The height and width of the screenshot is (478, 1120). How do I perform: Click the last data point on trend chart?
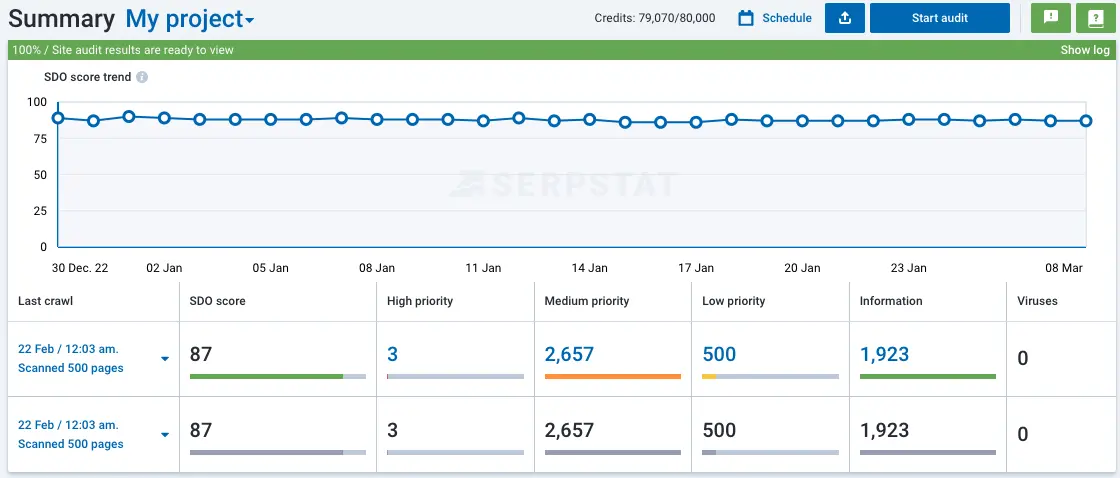1086,120
